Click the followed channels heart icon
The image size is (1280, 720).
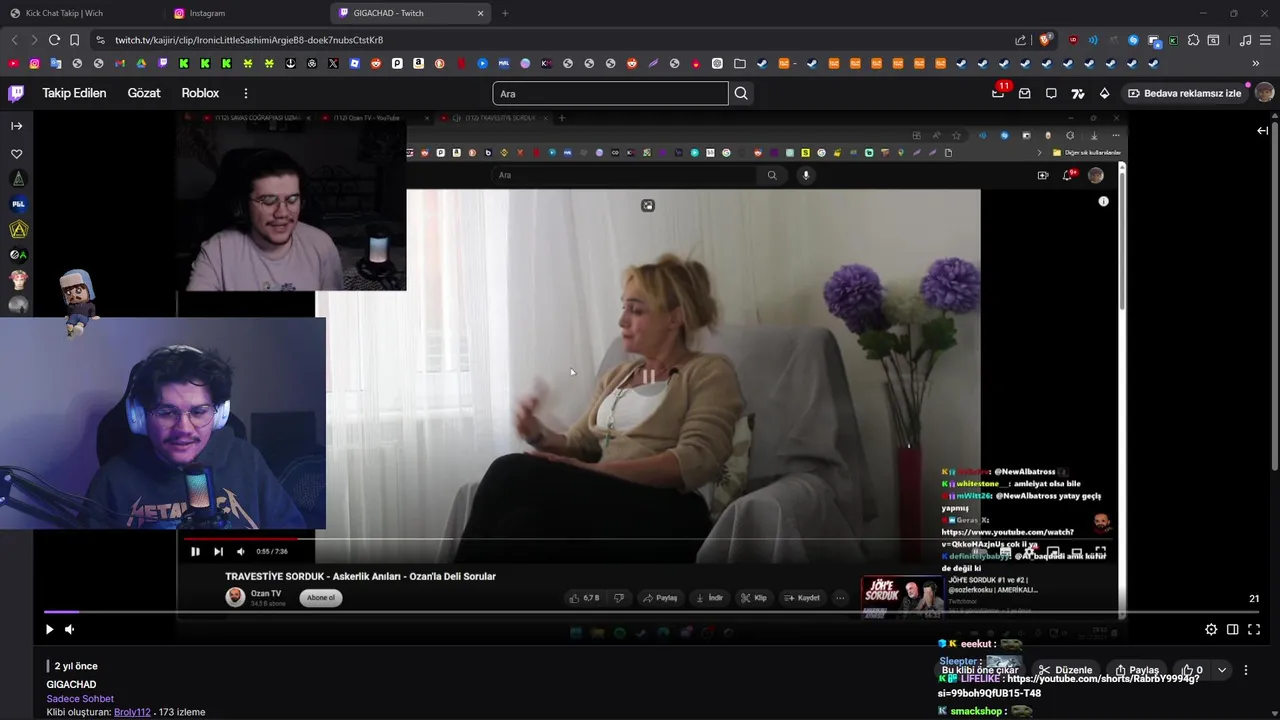pos(17,154)
